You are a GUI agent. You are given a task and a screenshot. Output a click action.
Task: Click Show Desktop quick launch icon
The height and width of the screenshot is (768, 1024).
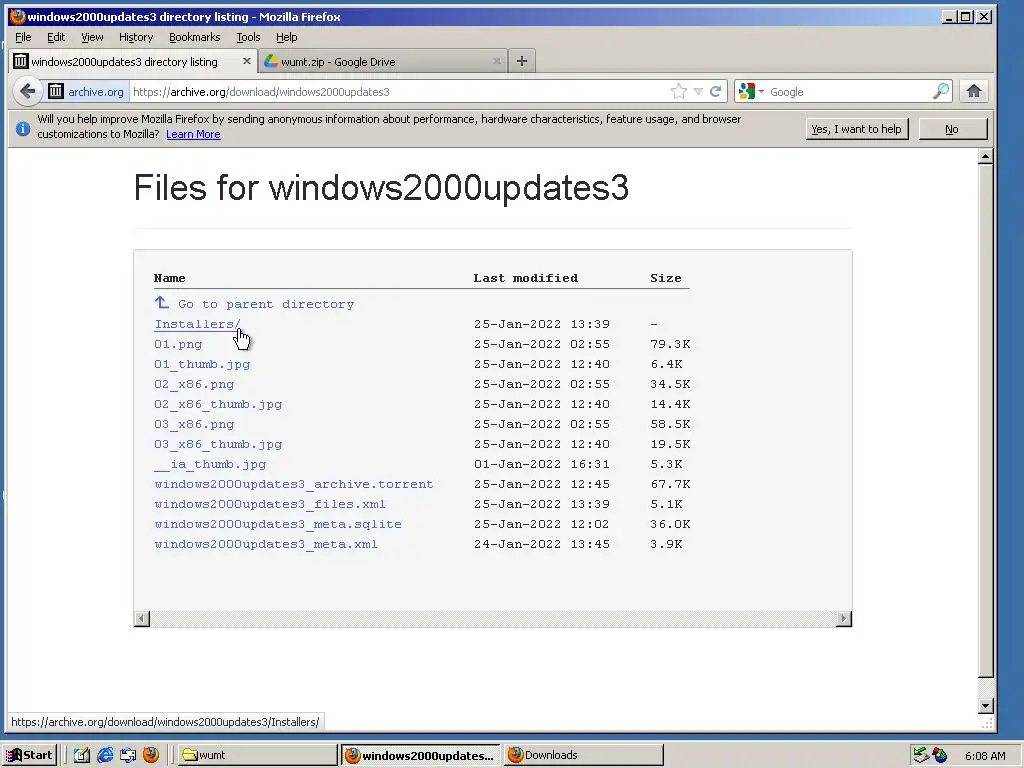coord(128,755)
